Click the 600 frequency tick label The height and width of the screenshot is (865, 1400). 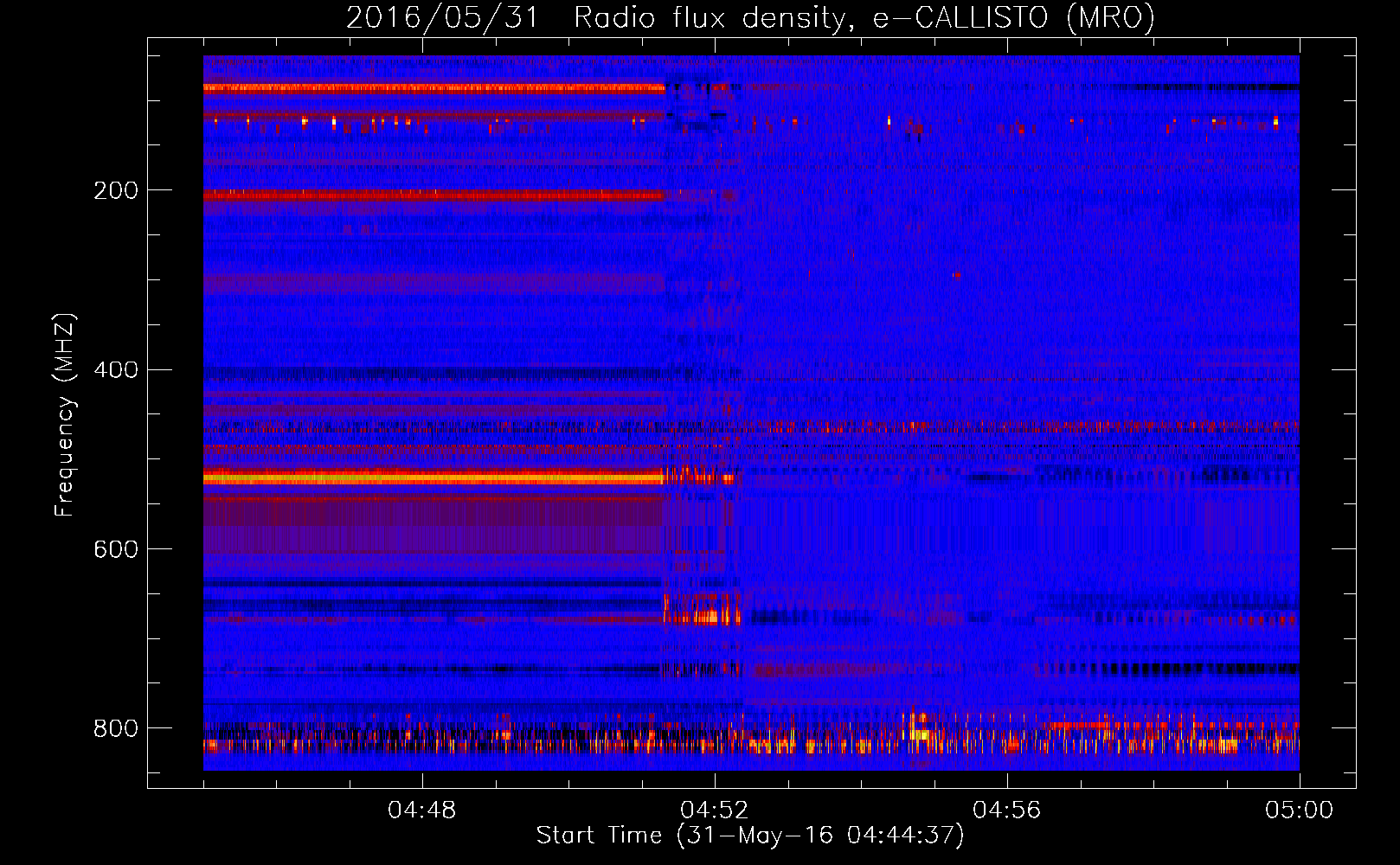tap(116, 549)
